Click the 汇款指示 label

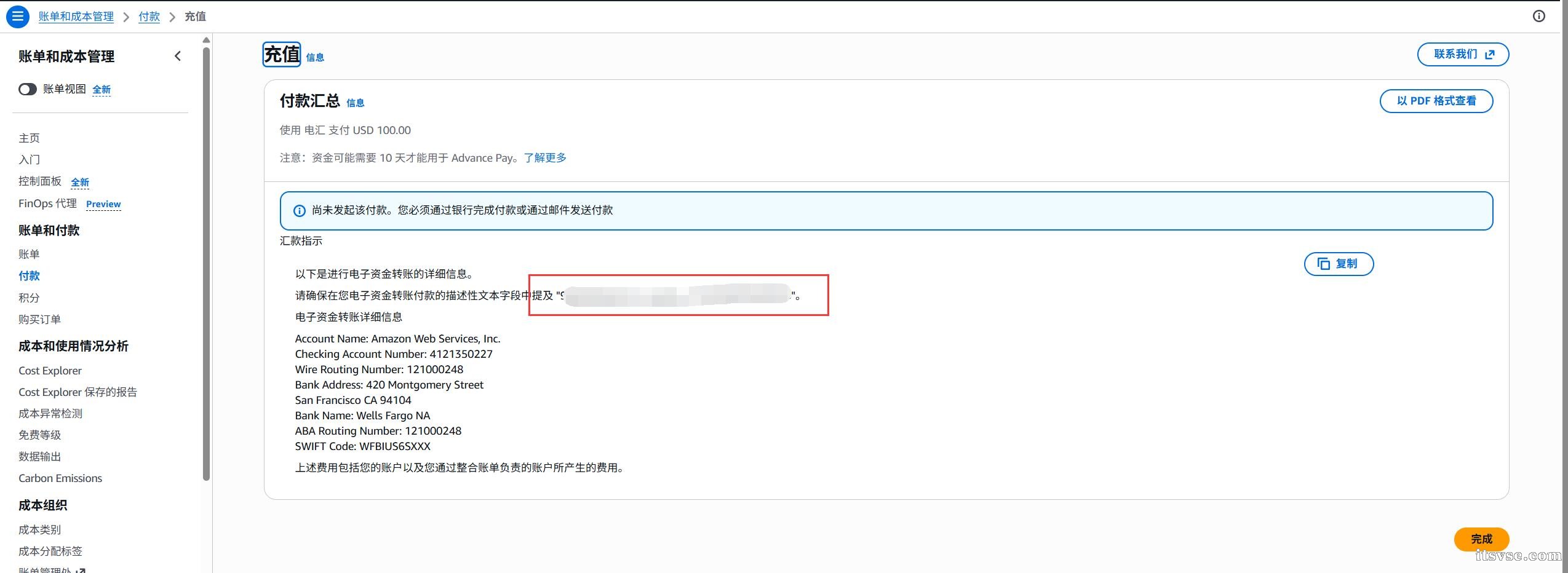coord(301,241)
